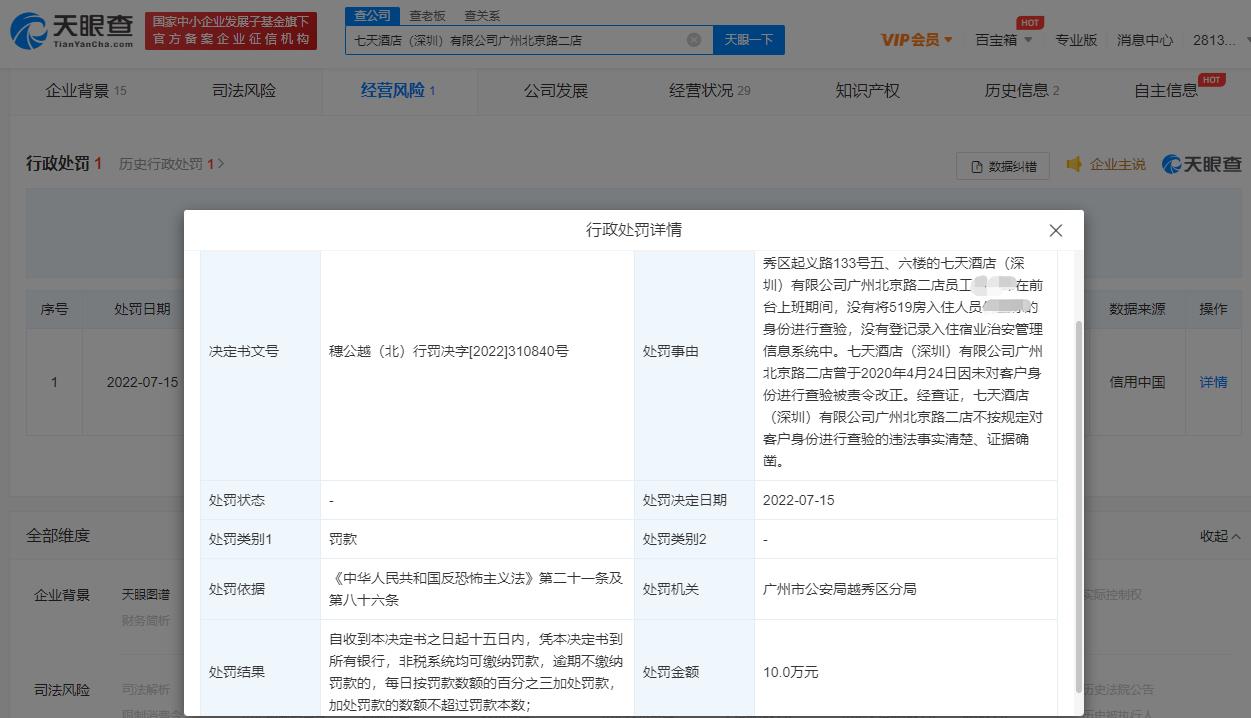Click the dialog's vertical scrollbar
Viewport: 1251px width, 718px height.
coord(1077,508)
